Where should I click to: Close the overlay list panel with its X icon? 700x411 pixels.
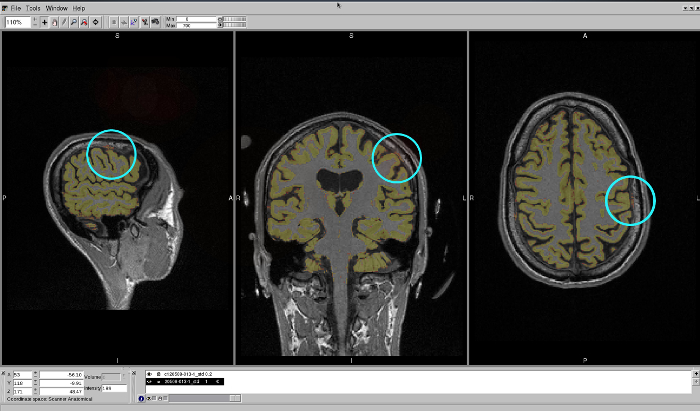pyautogui.click(x=134, y=373)
